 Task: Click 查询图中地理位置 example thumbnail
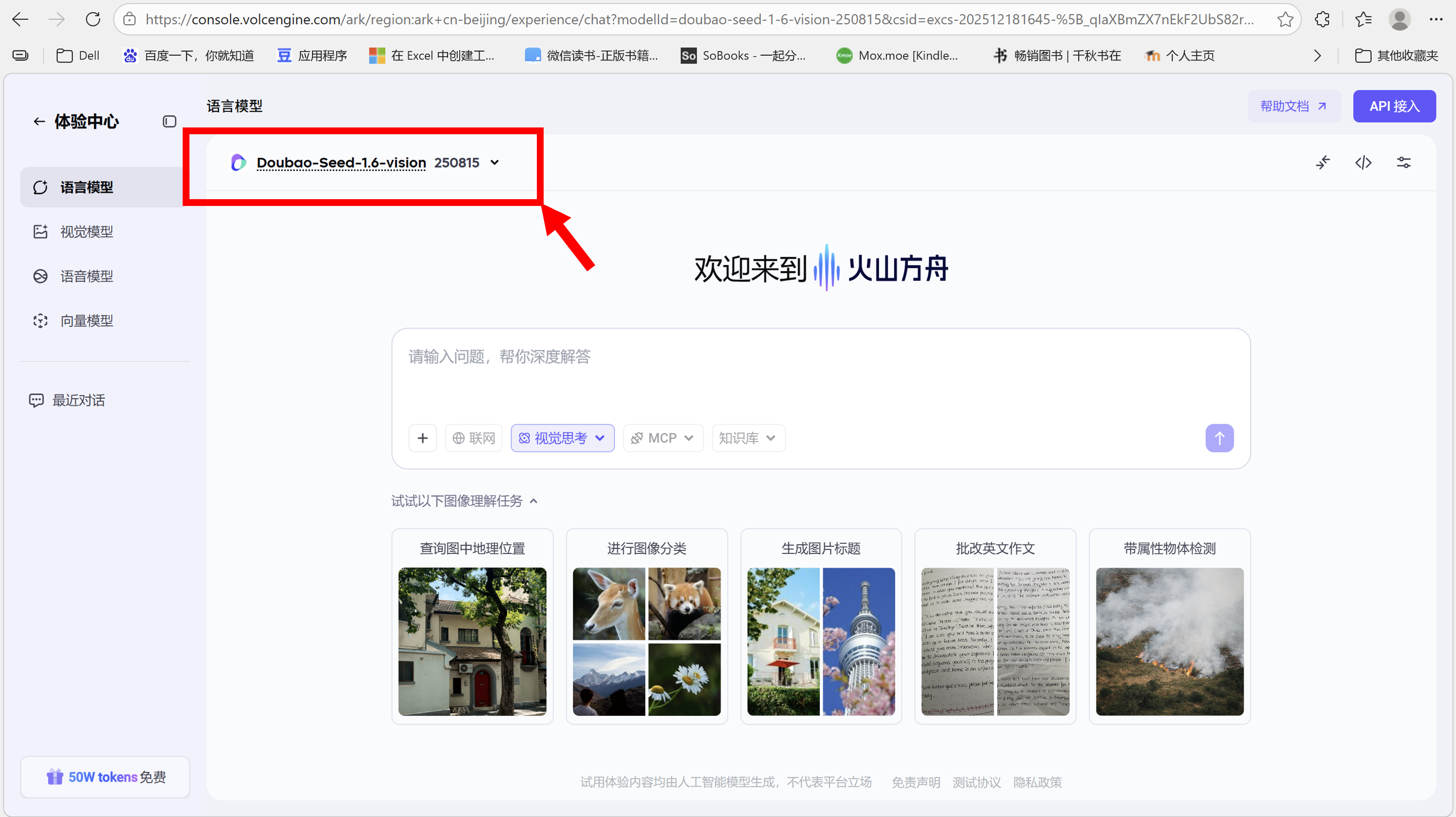click(x=472, y=641)
